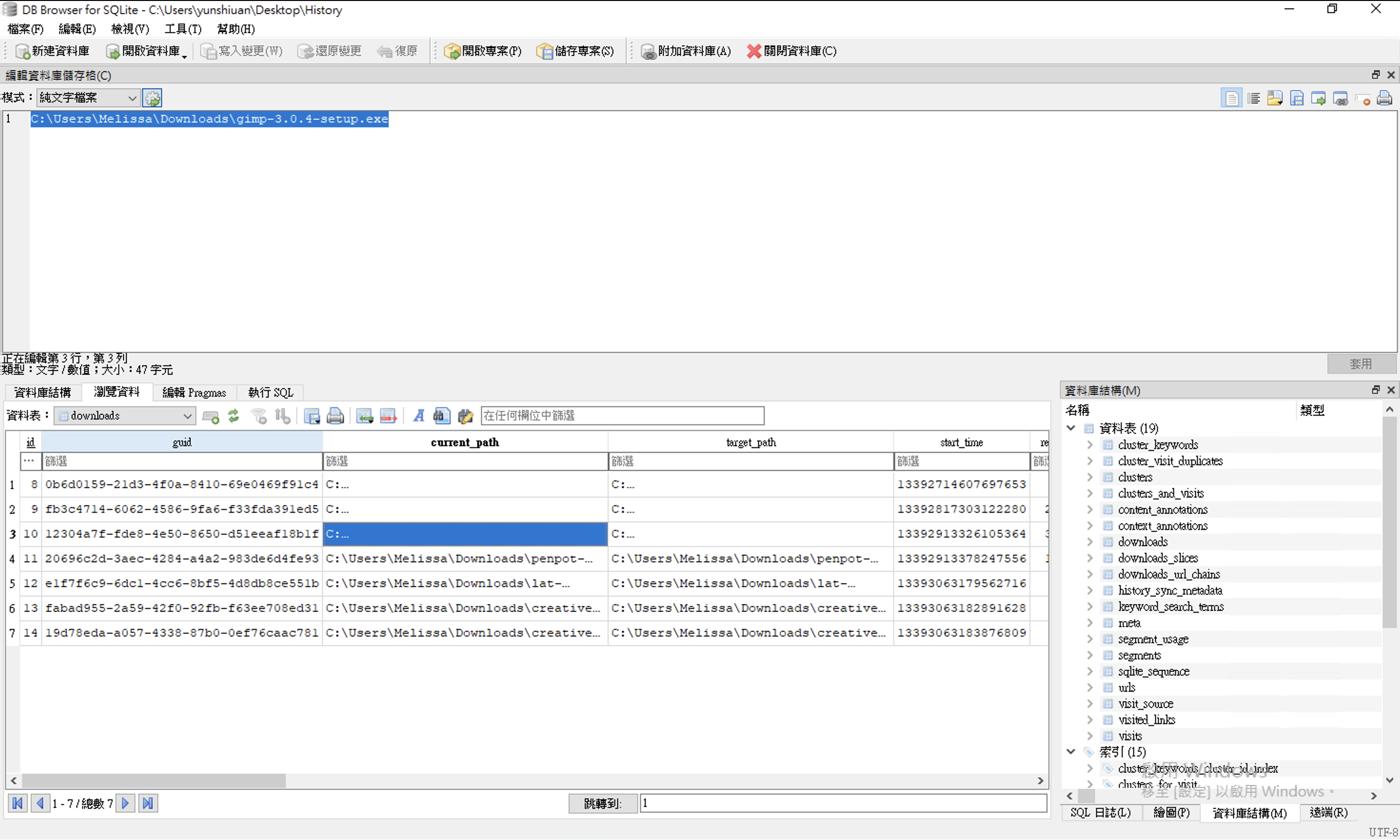Switch to the 執行 SQL tab

[x=270, y=392]
